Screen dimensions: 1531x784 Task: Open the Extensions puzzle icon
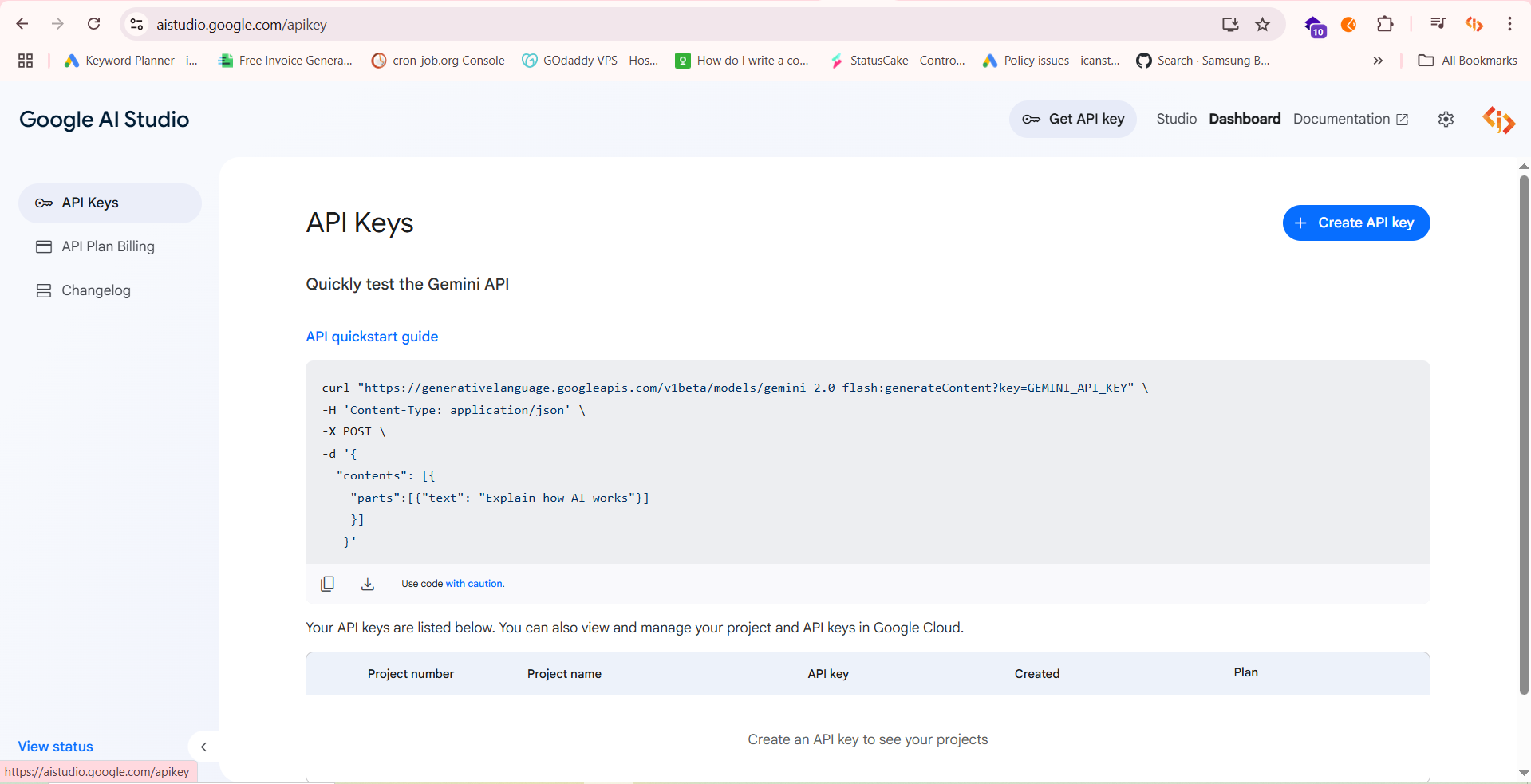pyautogui.click(x=1385, y=24)
